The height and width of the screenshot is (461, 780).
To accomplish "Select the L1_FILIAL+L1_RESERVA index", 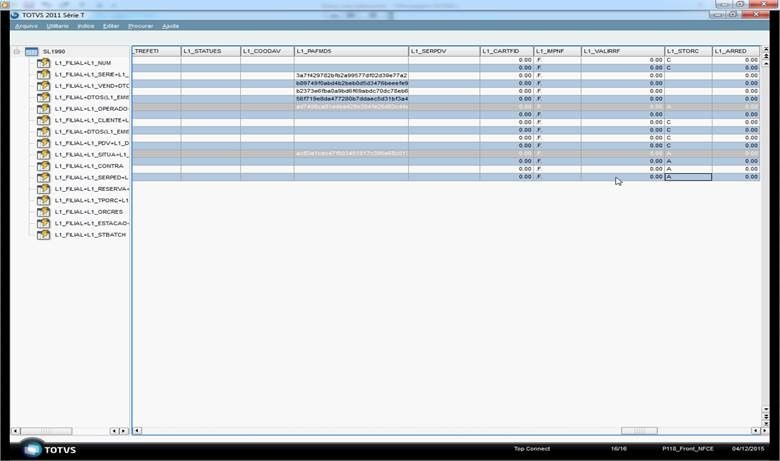I will 92,189.
